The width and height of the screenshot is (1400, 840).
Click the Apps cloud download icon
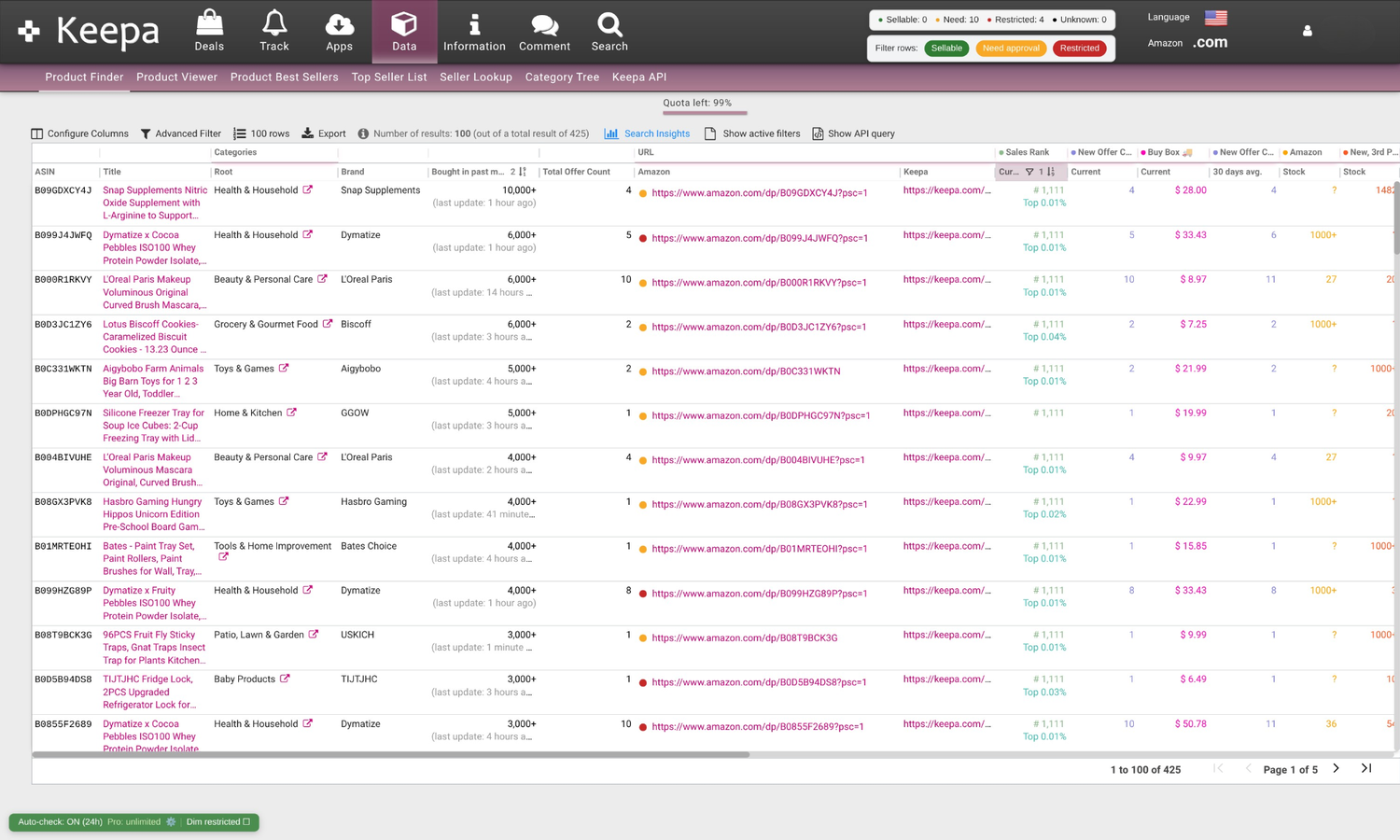click(x=339, y=23)
